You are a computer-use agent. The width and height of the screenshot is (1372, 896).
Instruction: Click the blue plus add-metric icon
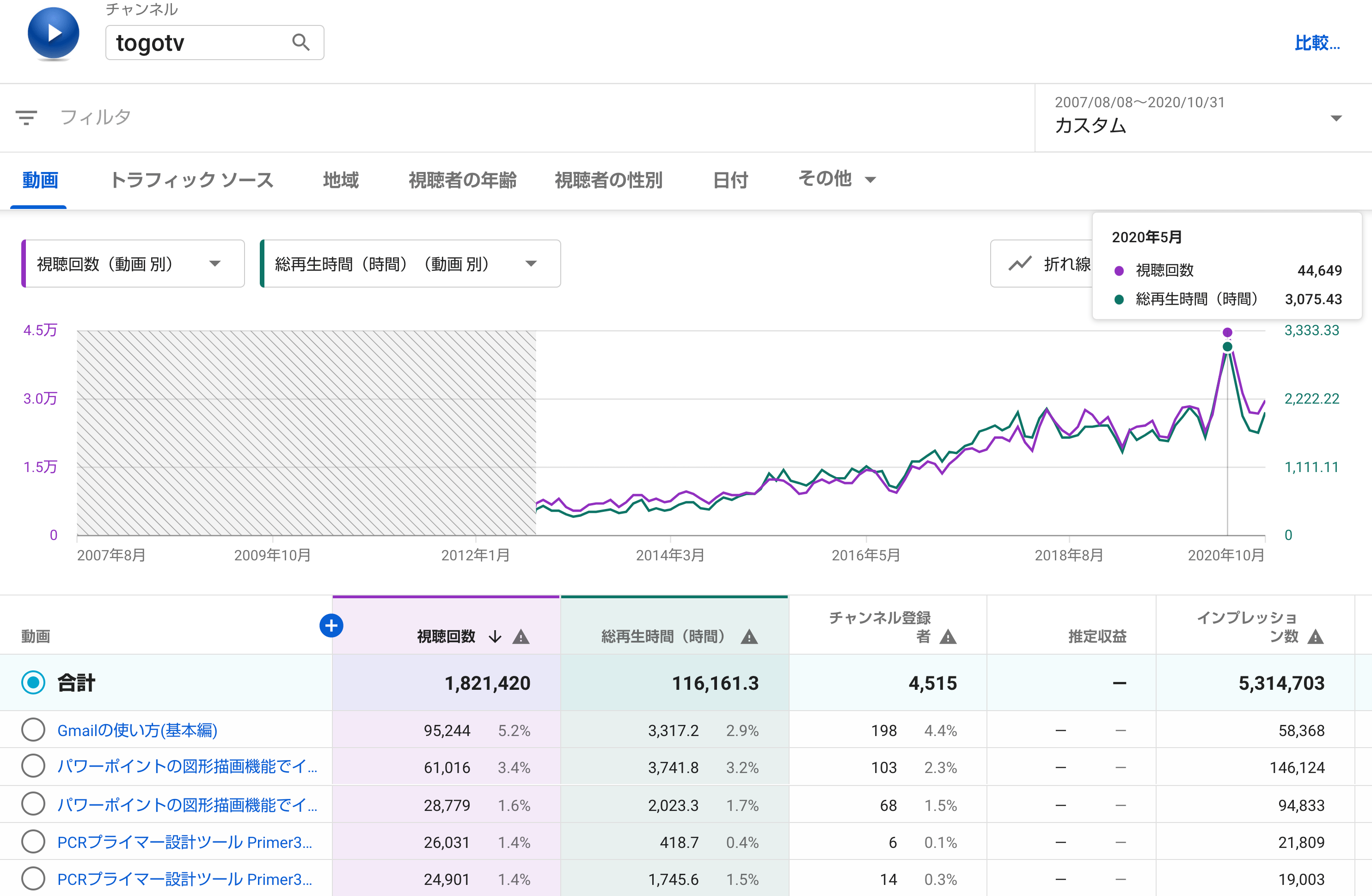click(331, 626)
